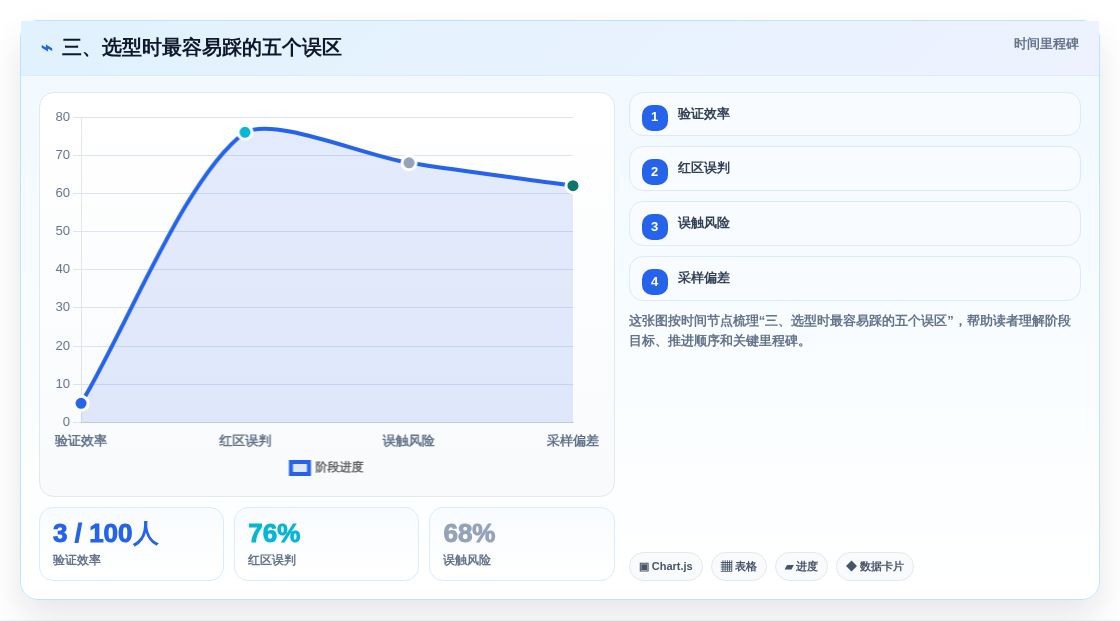Screen dimensions: 1120x621
Task: Select the 验证效率 data point on chart
Action: click(x=81, y=403)
